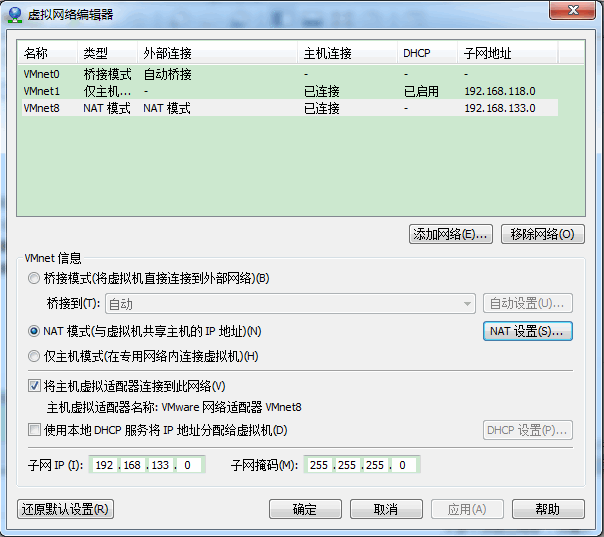
Task: Click 还原默认设置(R) button
Action: click(65, 509)
